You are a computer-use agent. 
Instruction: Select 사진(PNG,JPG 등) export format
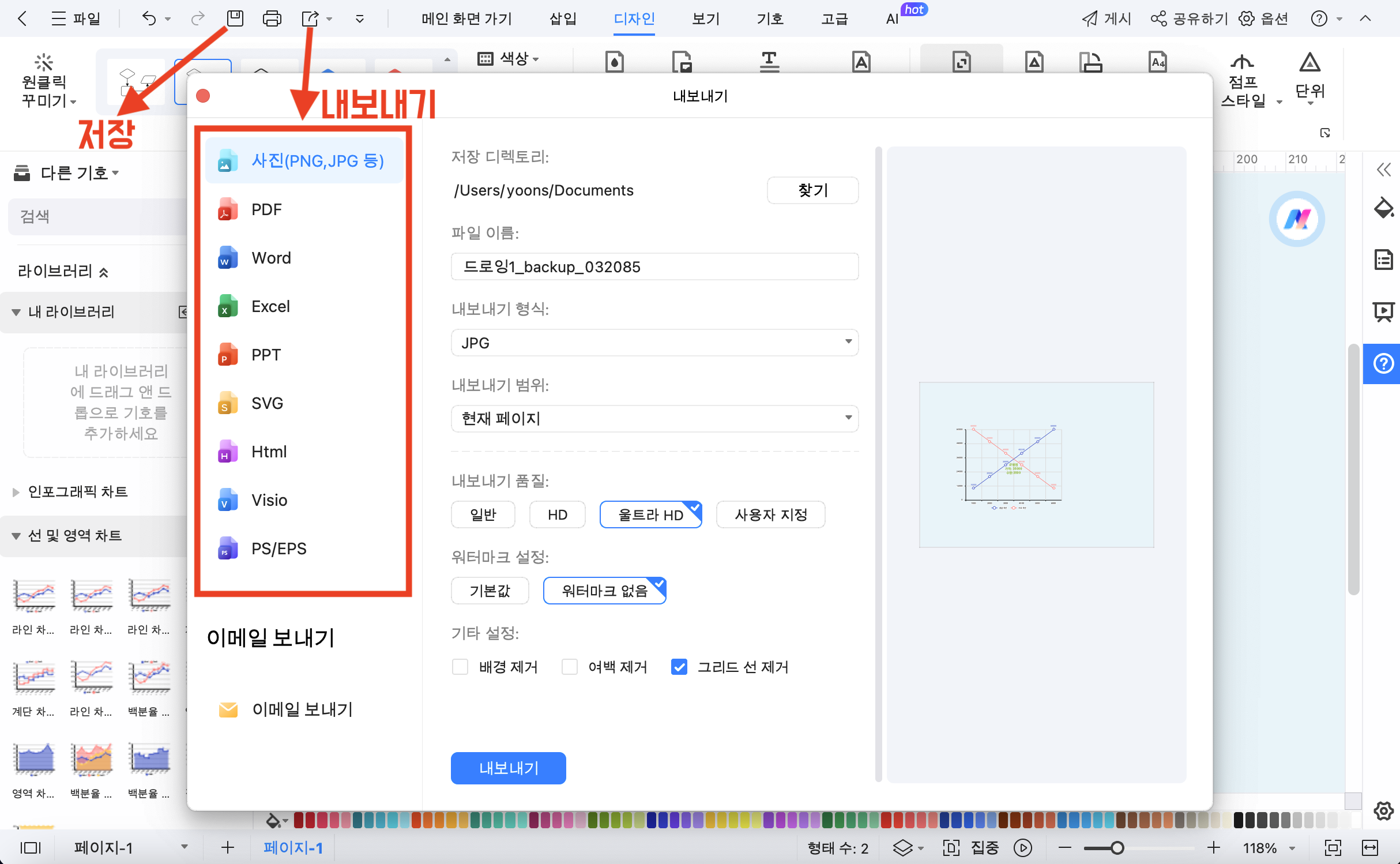pyautogui.click(x=318, y=161)
